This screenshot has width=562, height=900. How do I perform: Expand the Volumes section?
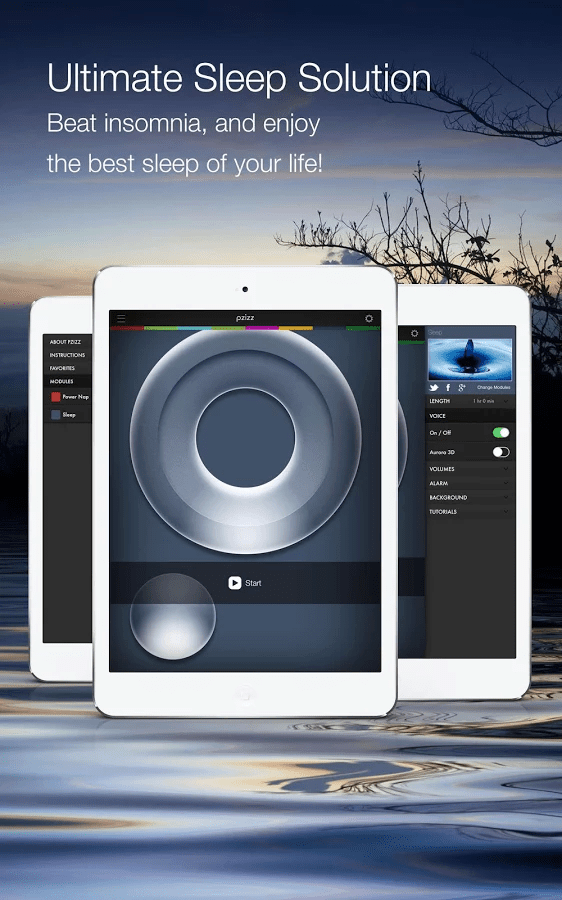coord(470,469)
